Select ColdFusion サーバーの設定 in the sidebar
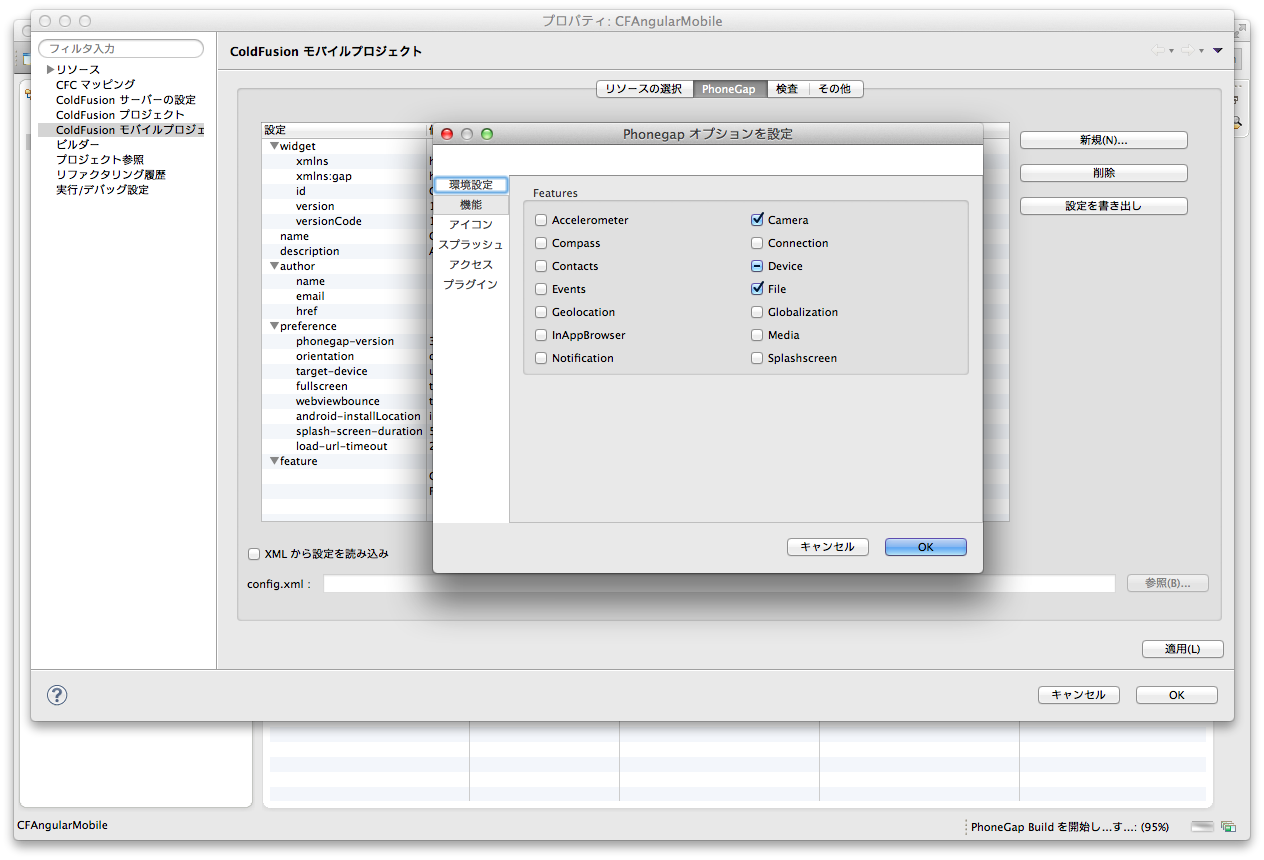Image resolution: width=1264 pixels, height=860 pixels. [x=126, y=100]
